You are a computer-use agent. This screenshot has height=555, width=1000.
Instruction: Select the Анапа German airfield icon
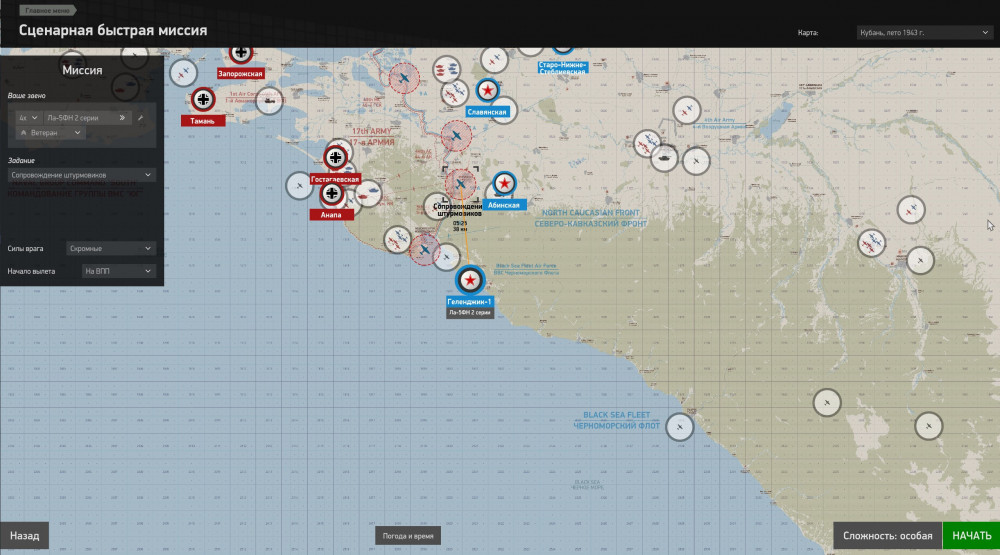click(332, 194)
